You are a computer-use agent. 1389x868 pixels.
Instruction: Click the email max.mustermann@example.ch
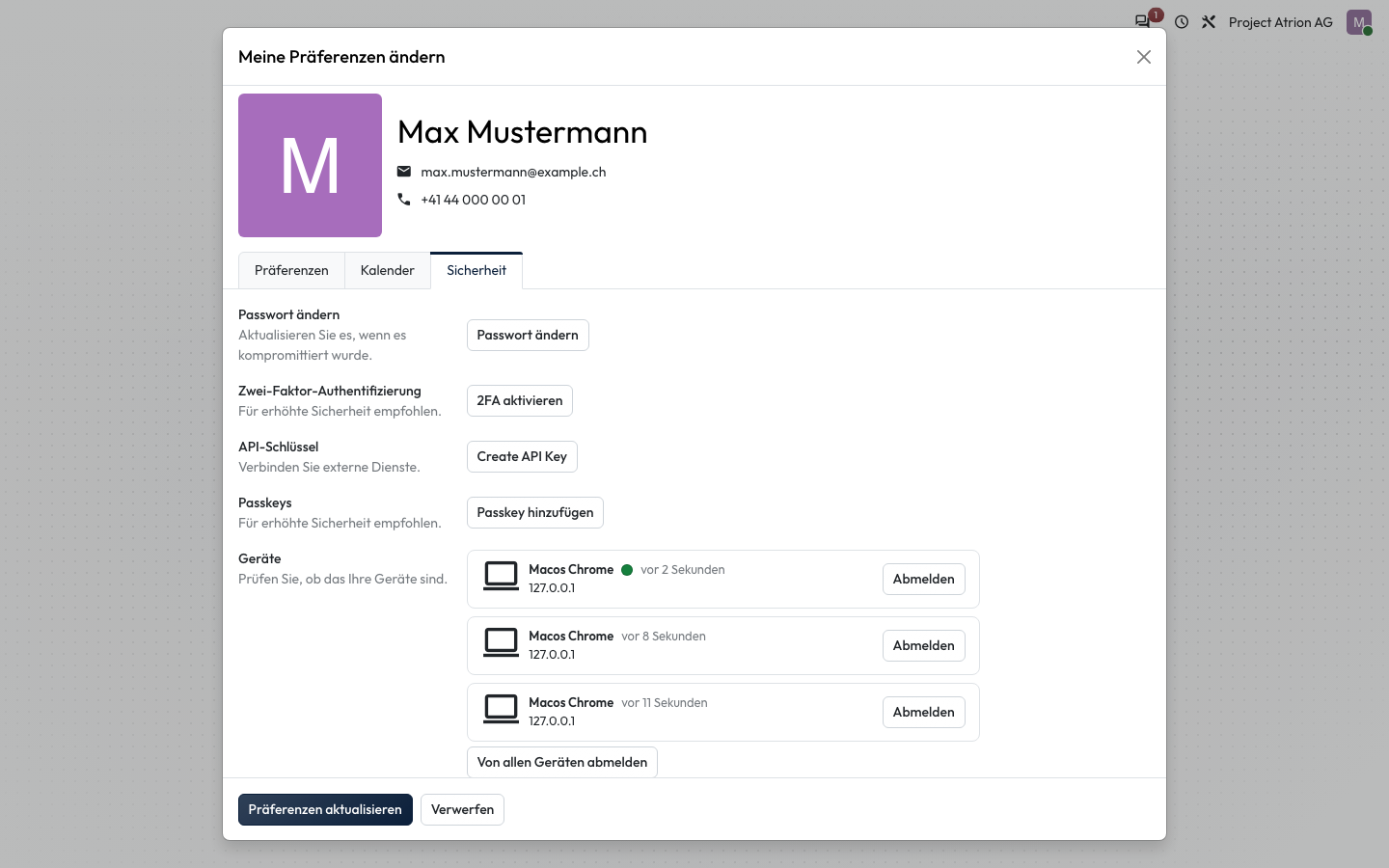[513, 172]
